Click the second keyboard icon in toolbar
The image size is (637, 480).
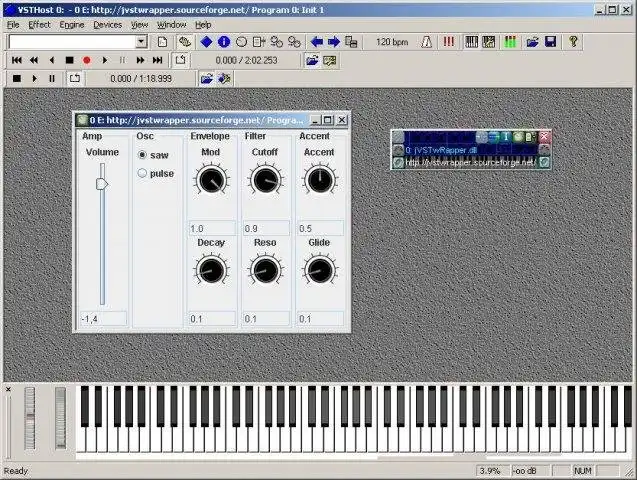click(488, 42)
